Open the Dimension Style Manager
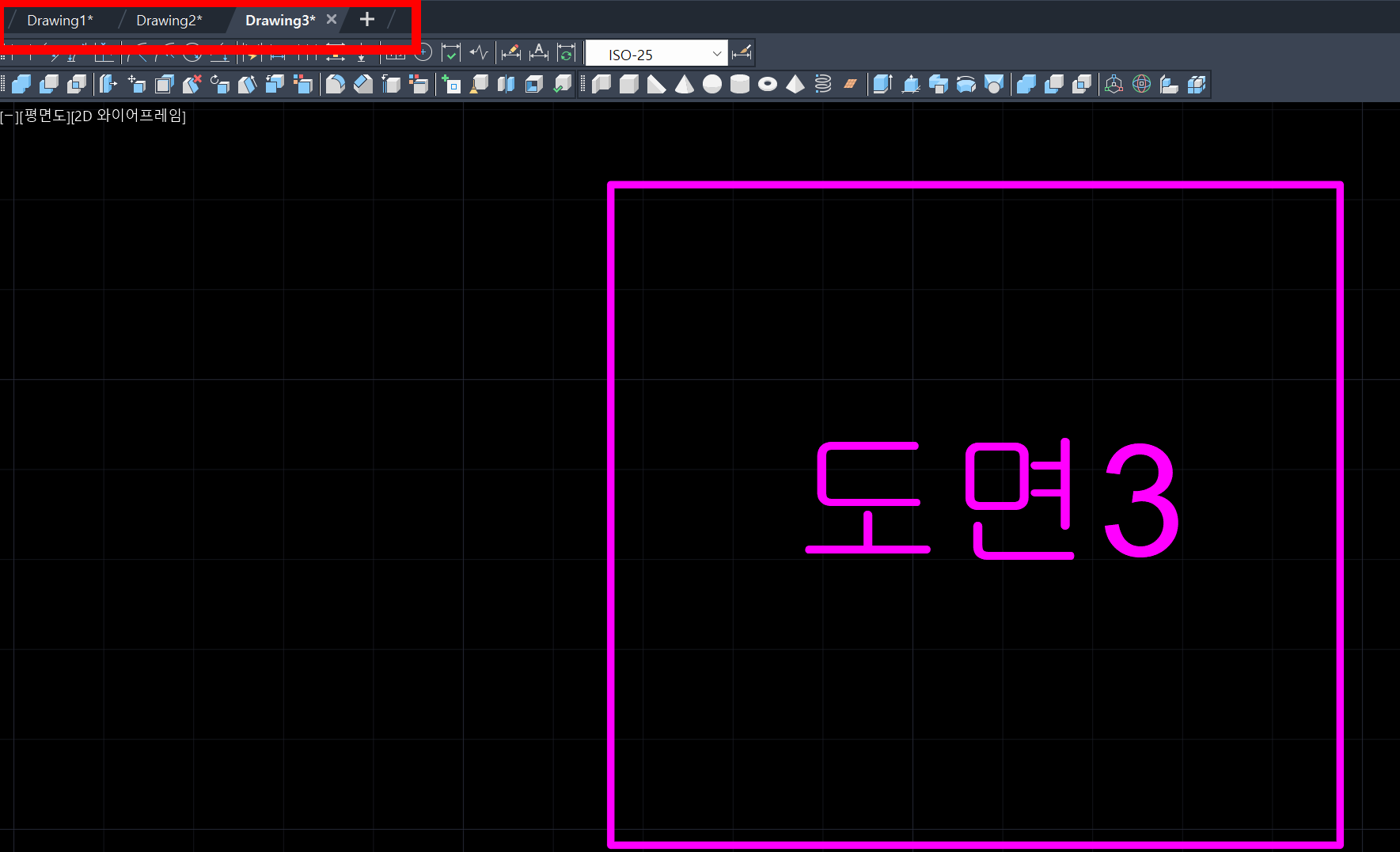The width and height of the screenshot is (1400, 852). 742,52
